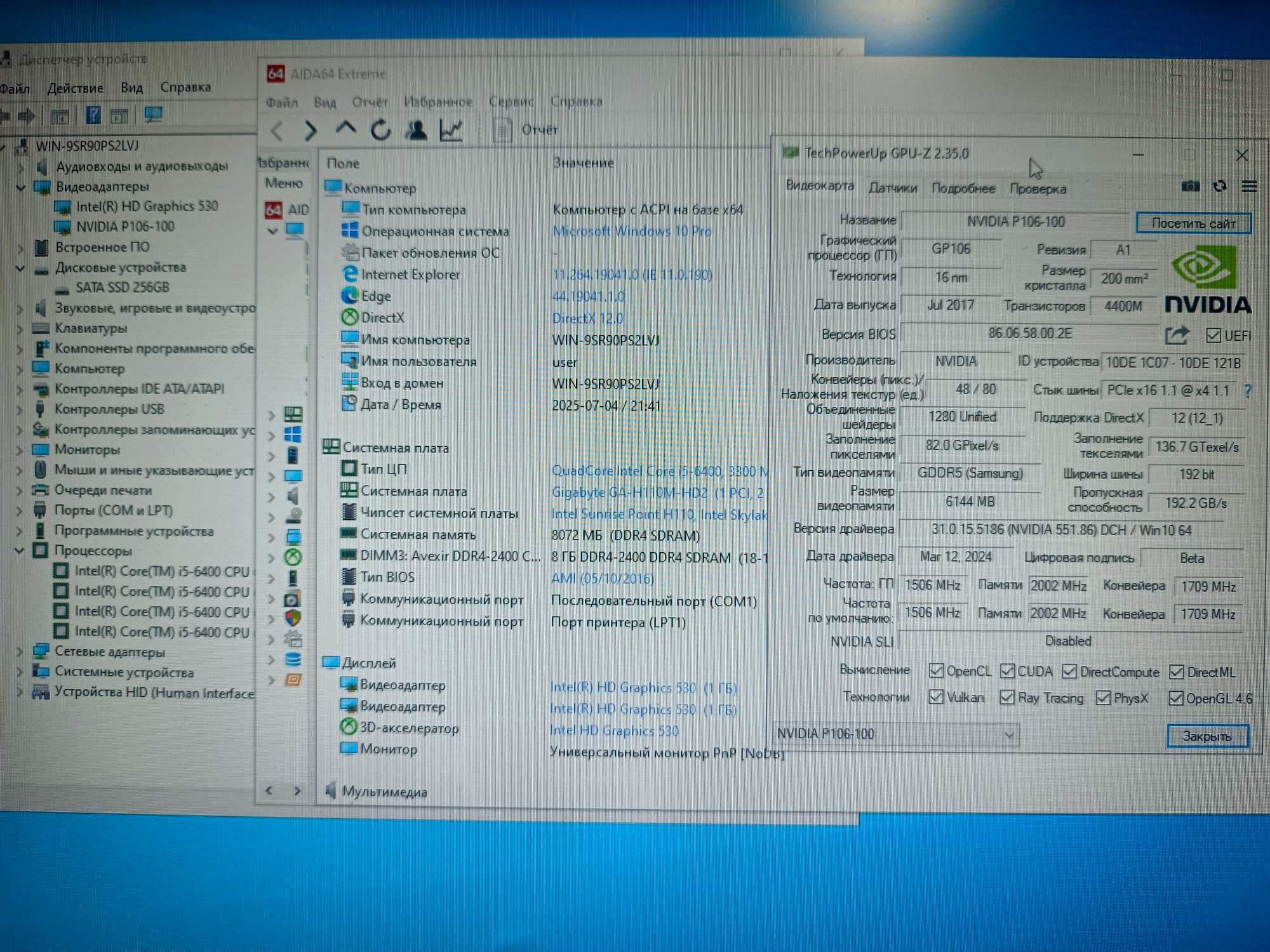This screenshot has width=1270, height=952.
Task: Switch to the Подробнее tab in GPU-Z
Action: [x=963, y=188]
